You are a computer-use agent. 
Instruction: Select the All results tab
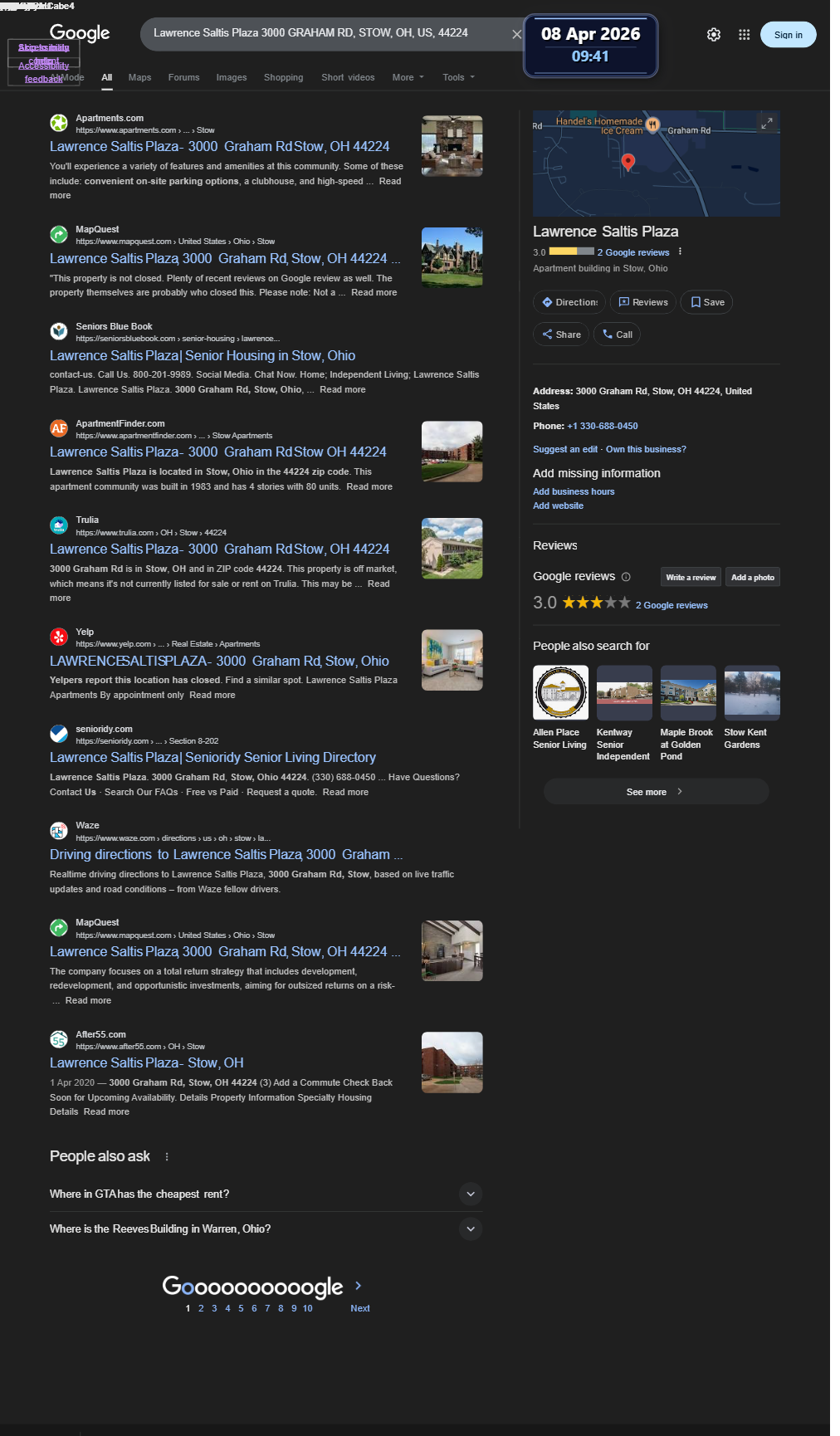click(x=107, y=77)
